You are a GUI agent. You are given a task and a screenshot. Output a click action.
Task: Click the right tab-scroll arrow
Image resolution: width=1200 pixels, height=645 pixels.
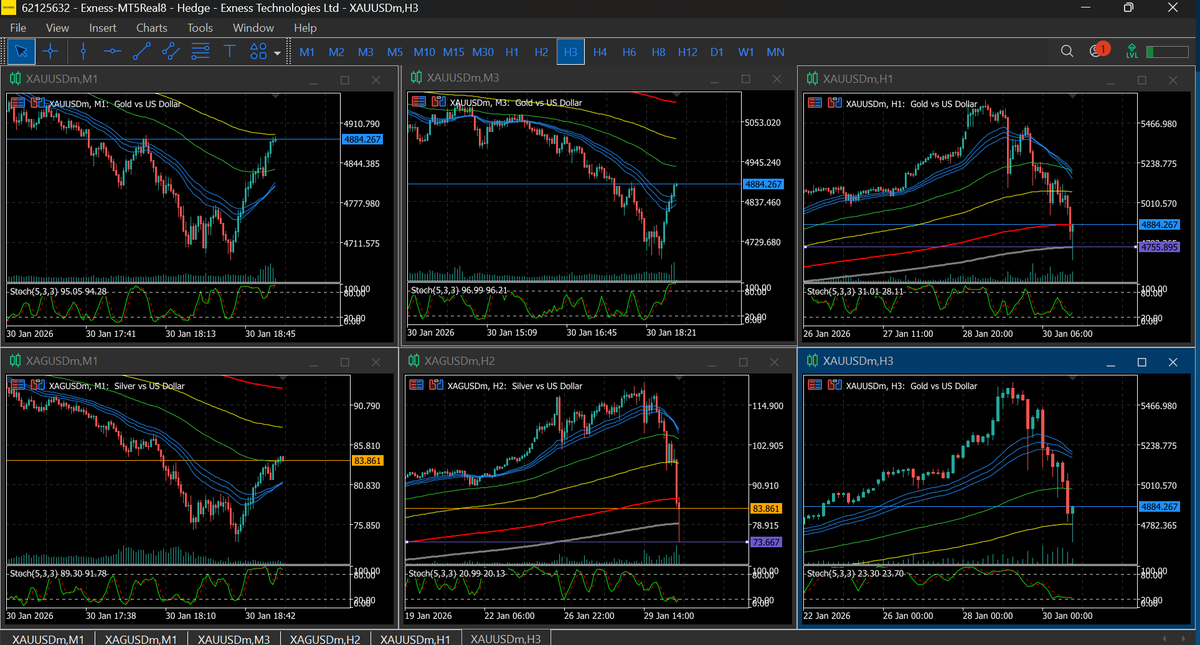[1184, 638]
